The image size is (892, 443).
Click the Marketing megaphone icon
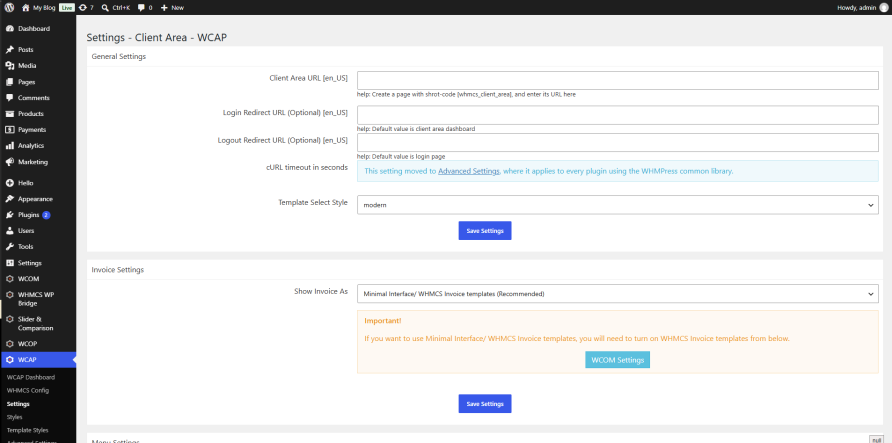(x=10, y=162)
